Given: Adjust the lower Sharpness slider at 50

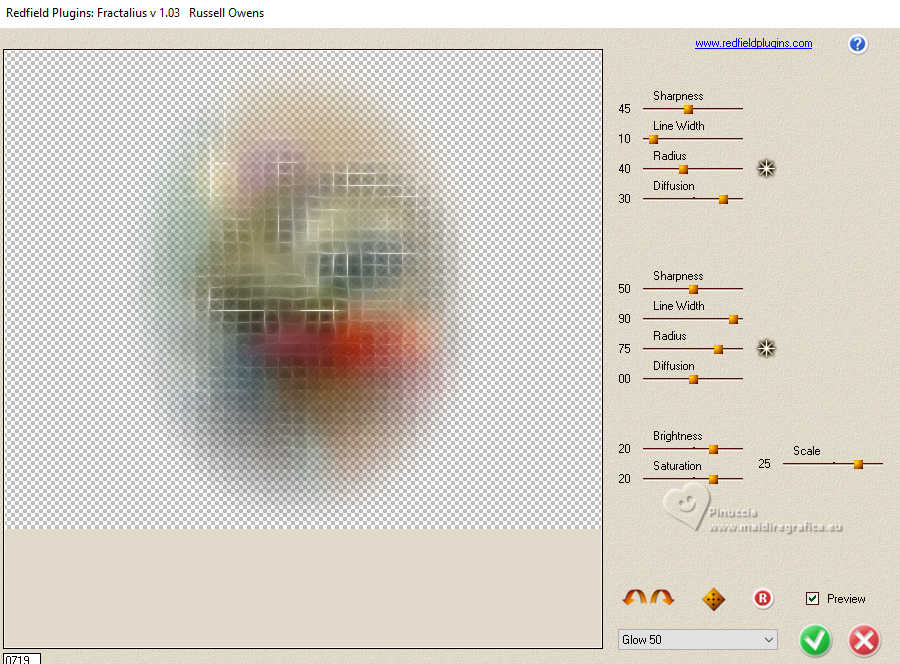Looking at the screenshot, I should click(x=693, y=289).
